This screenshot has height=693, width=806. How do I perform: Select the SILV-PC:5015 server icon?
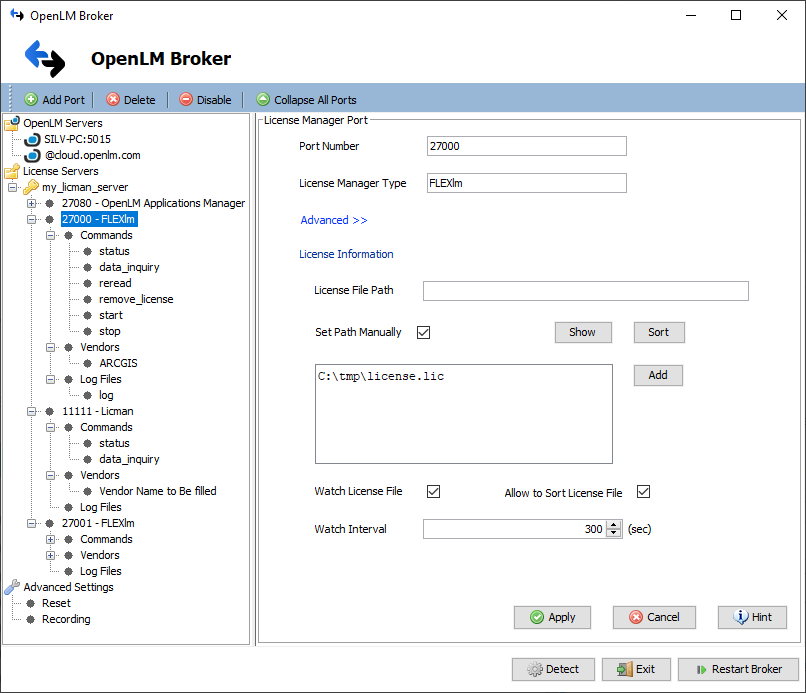32,139
